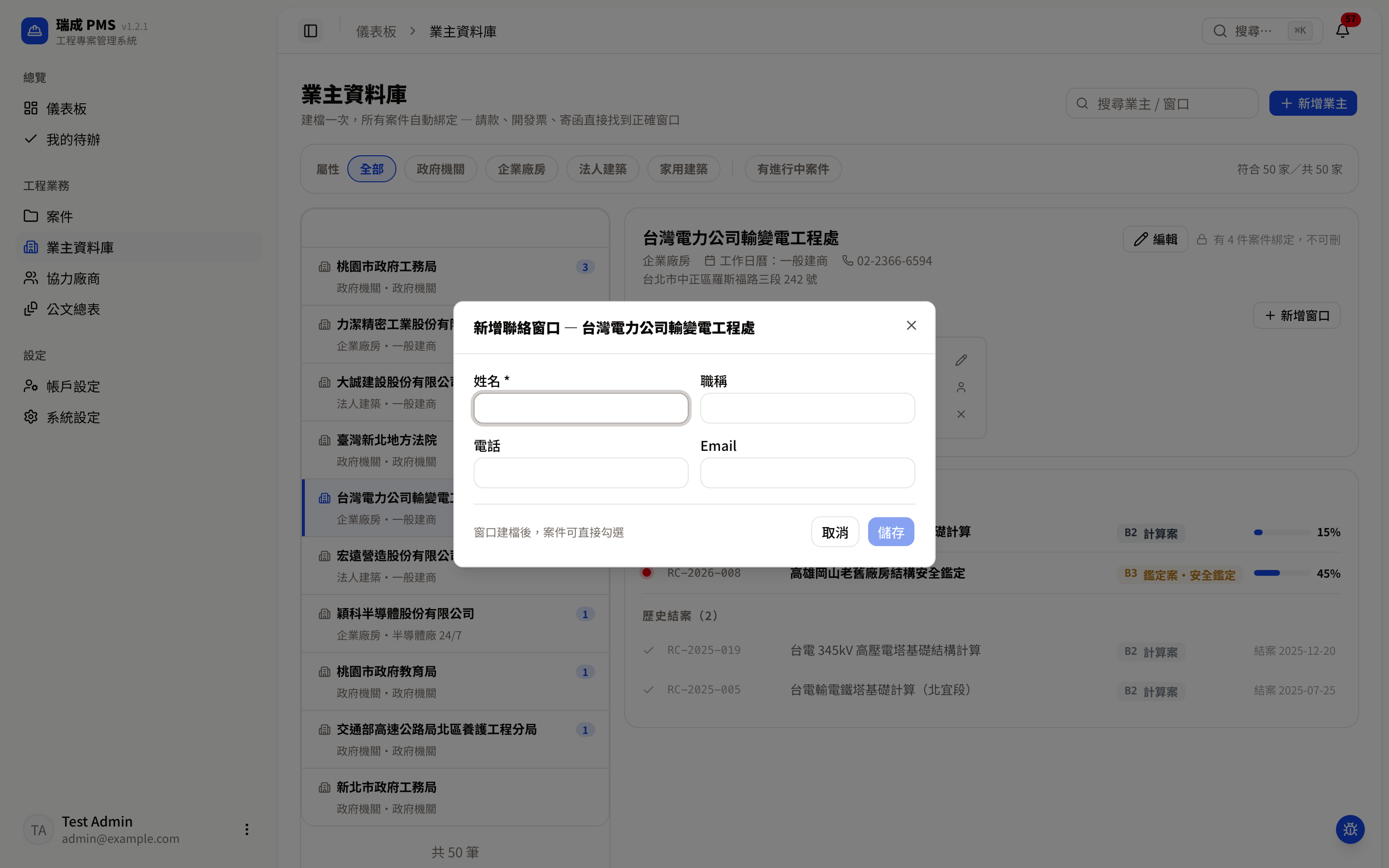Screen dimensions: 1389x868
Task: Select 桃園市政府工務局 in the owner list
Action: pos(455,276)
